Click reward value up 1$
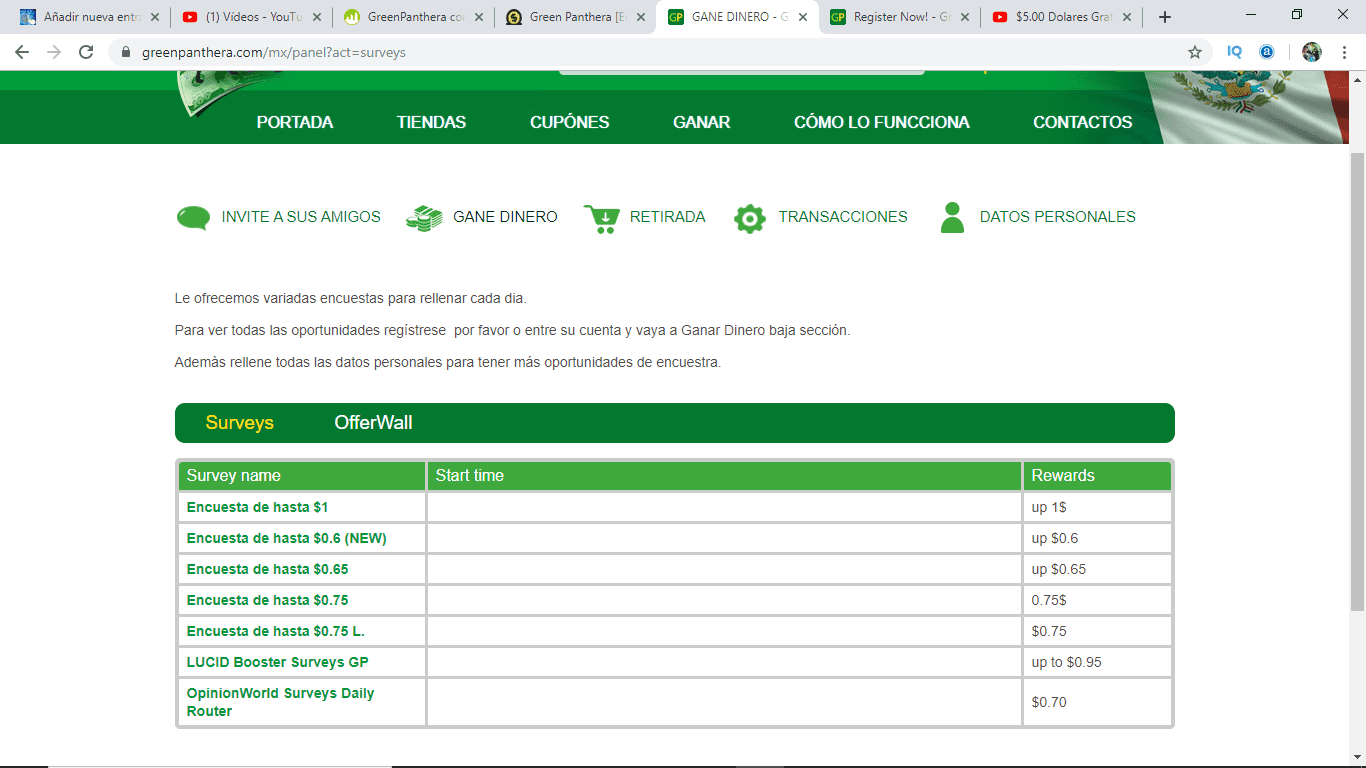This screenshot has height=768, width=1366. tap(1049, 507)
